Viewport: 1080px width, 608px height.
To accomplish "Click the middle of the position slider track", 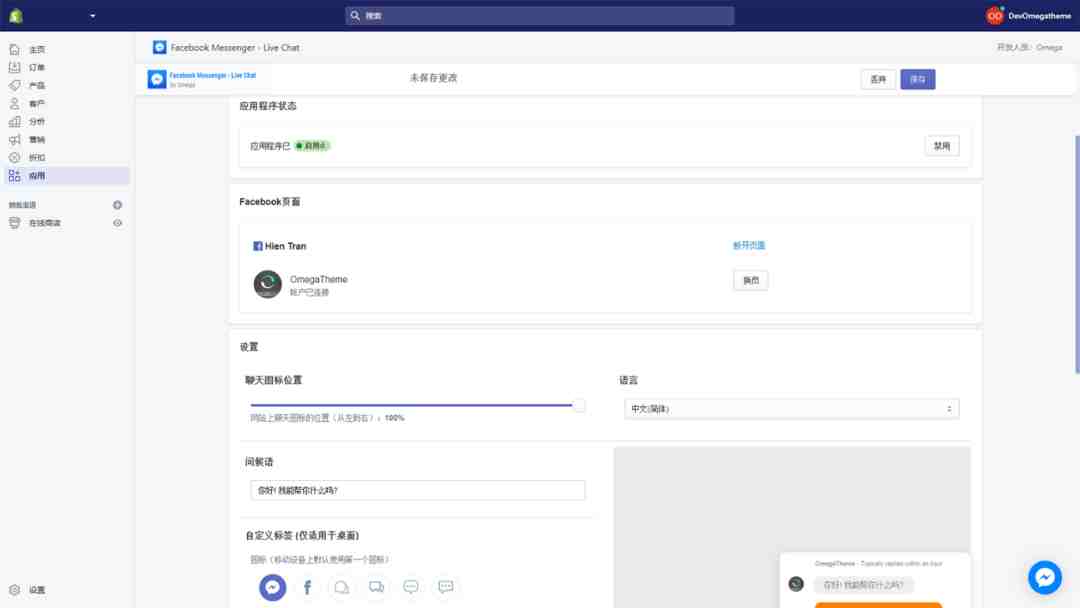I will pos(417,405).
